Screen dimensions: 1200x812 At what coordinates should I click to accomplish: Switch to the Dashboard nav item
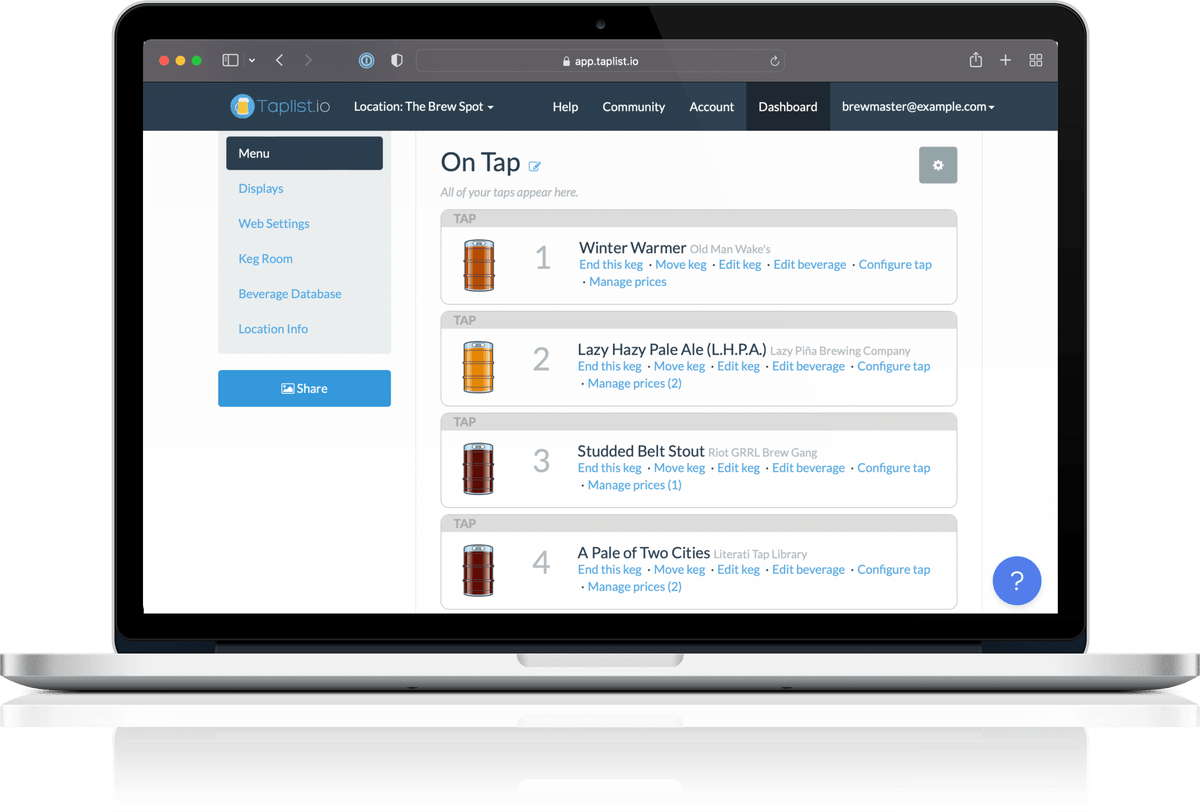[787, 106]
